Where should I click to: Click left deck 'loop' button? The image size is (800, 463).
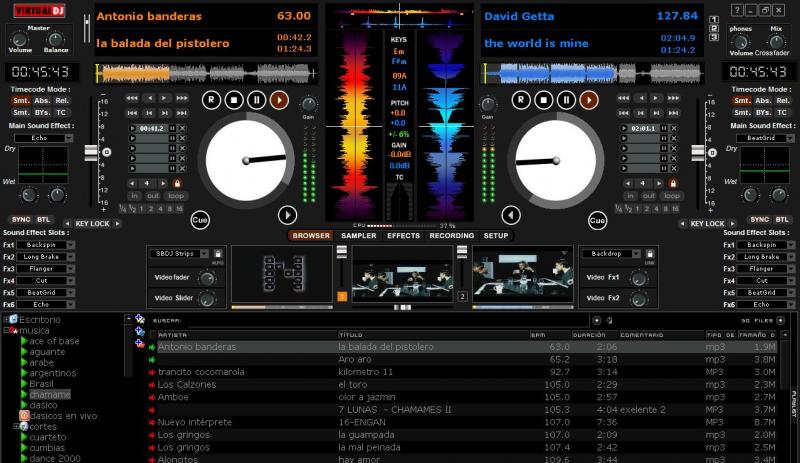coord(176,196)
